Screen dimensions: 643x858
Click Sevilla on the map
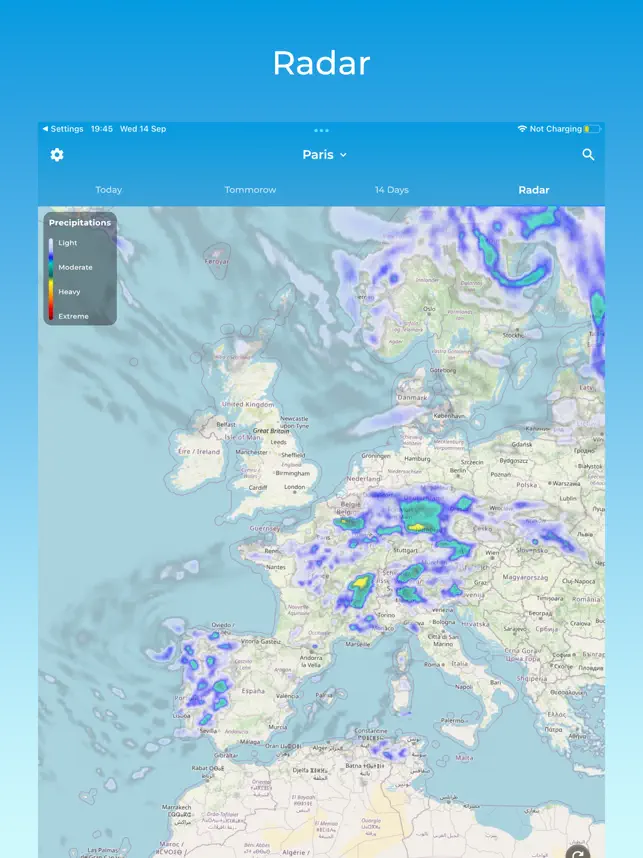click(x=208, y=731)
